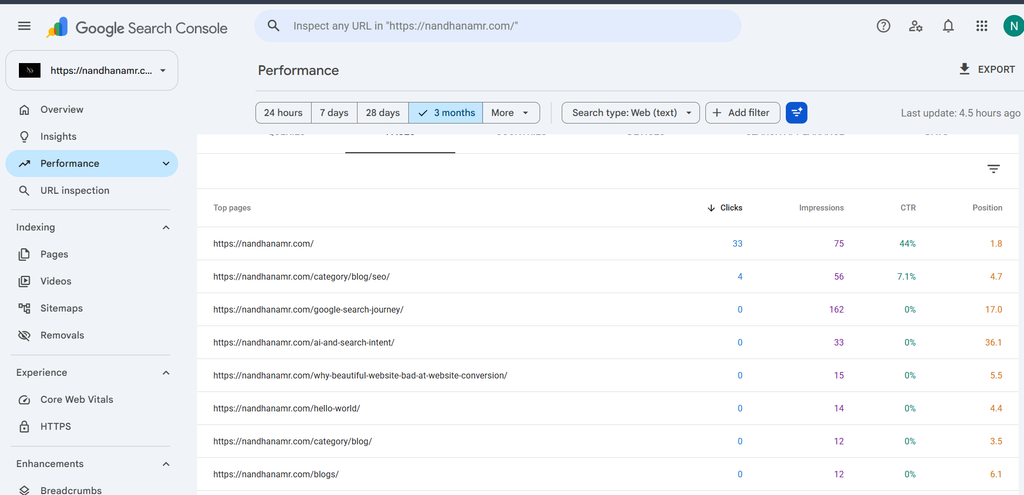Click the Insights lightbulb icon
Screen dimensions: 1024x495
click(x=24, y=136)
